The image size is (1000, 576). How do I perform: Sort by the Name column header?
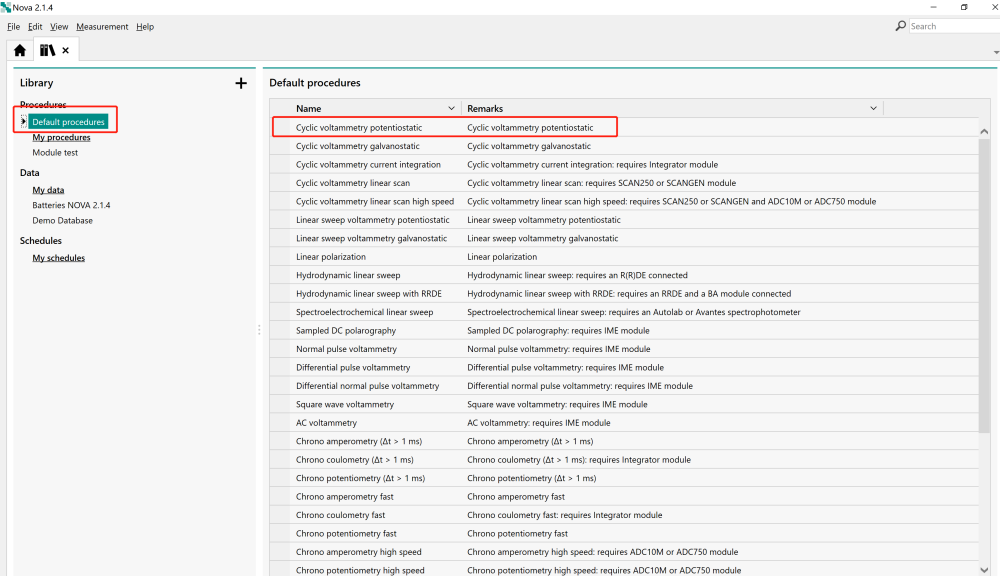pyautogui.click(x=309, y=108)
